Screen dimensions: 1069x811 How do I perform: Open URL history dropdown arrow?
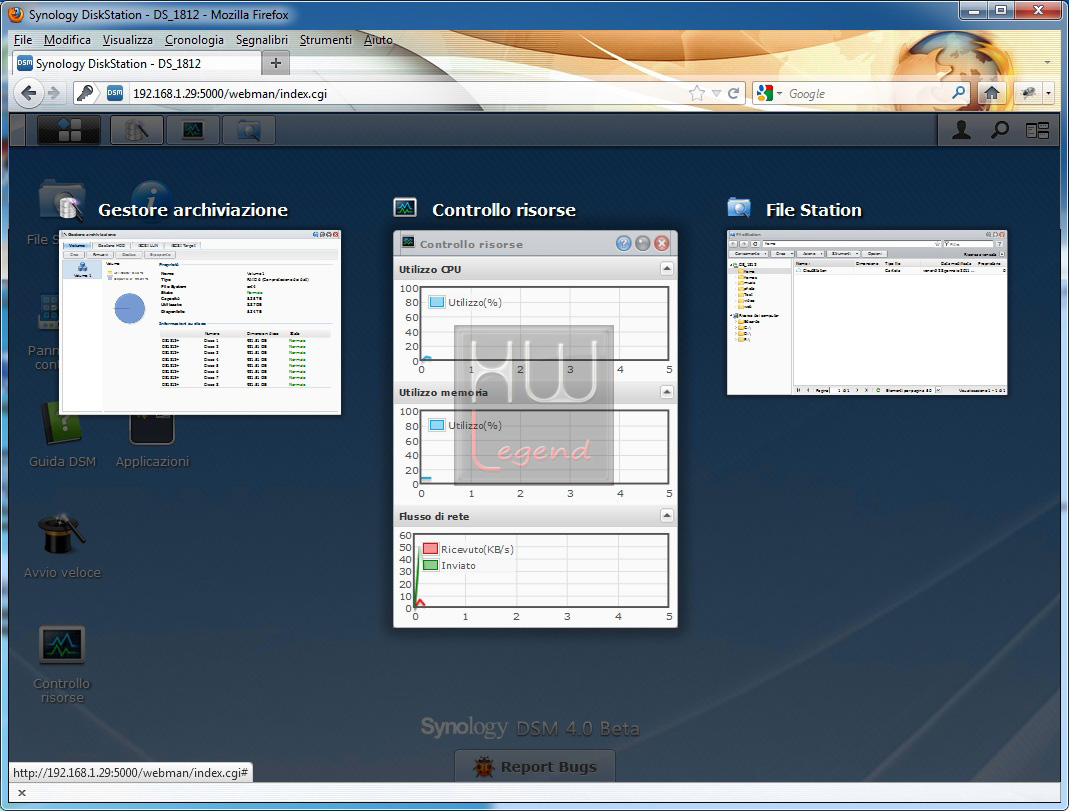coord(716,93)
